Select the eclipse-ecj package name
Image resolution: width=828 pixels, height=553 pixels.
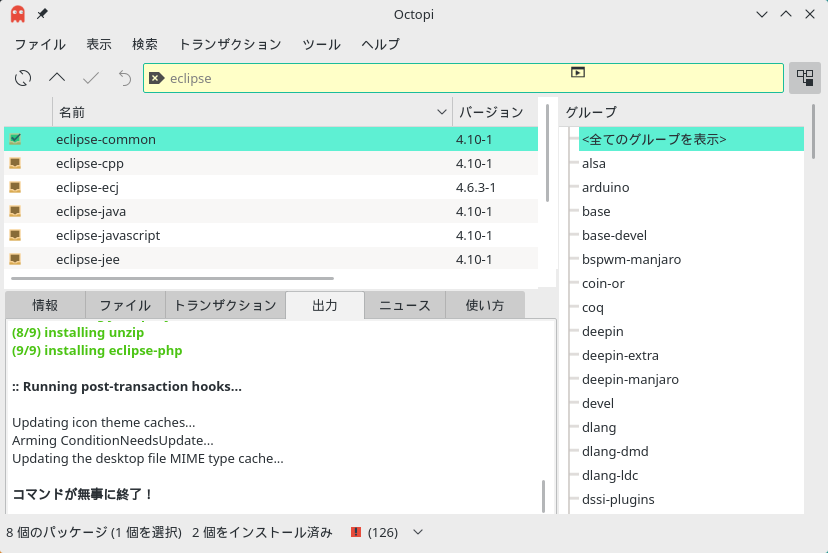pos(87,187)
